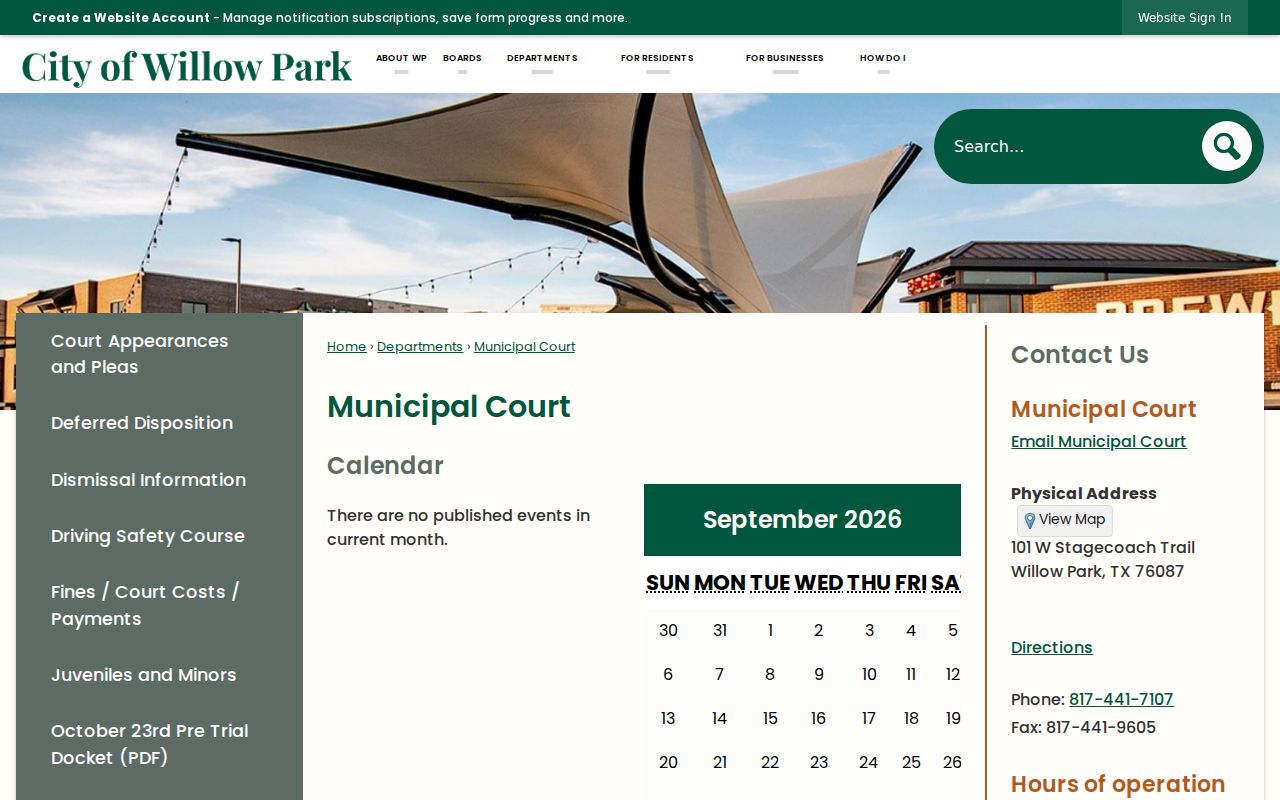The image size is (1280, 800).
Task: Click the Email Municipal Court link
Action: point(1099,441)
